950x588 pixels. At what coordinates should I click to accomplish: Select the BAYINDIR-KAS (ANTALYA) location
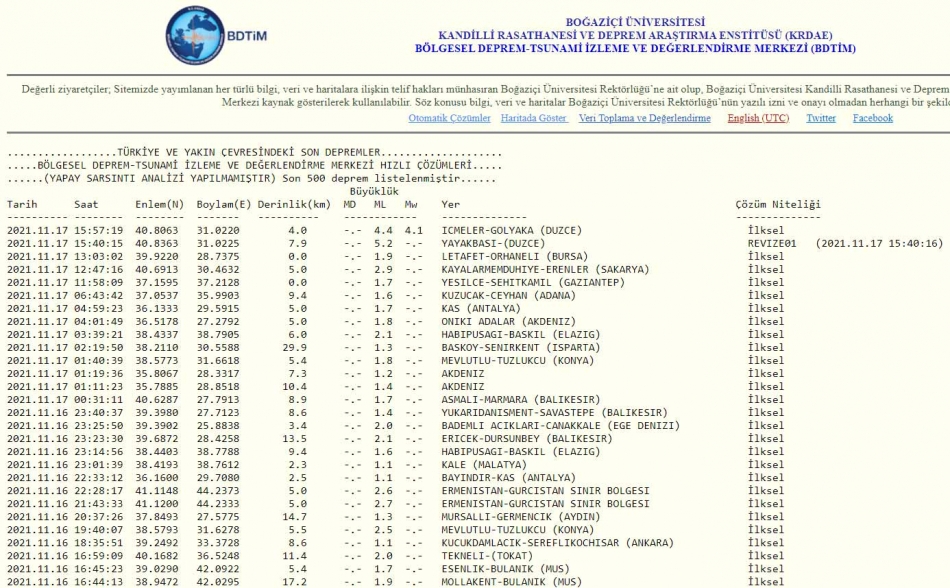pos(508,478)
